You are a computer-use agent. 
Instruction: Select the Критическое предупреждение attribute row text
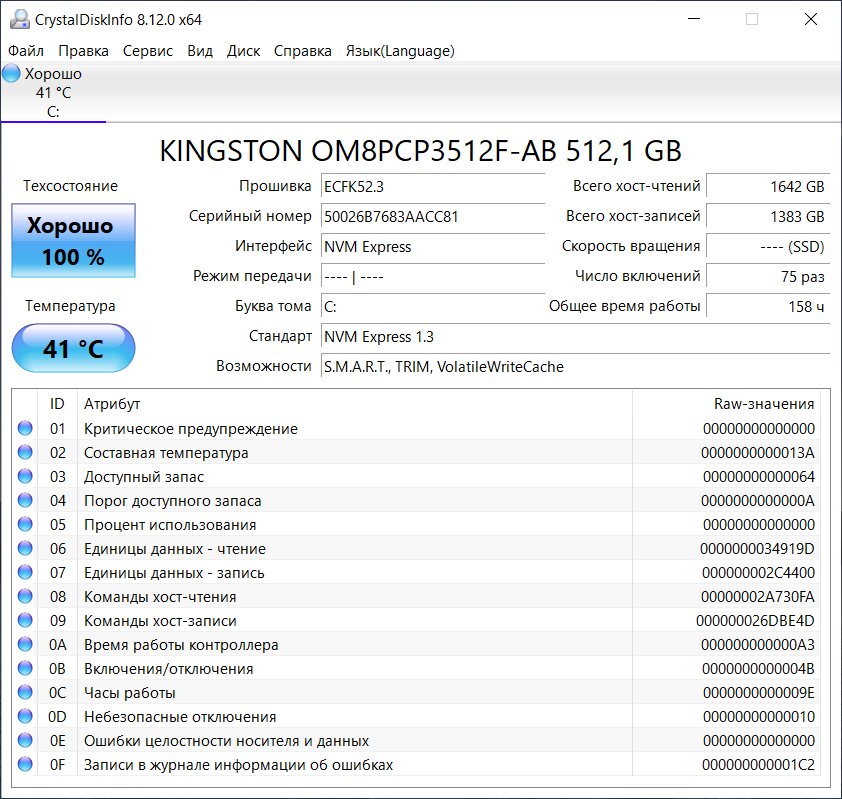click(191, 428)
